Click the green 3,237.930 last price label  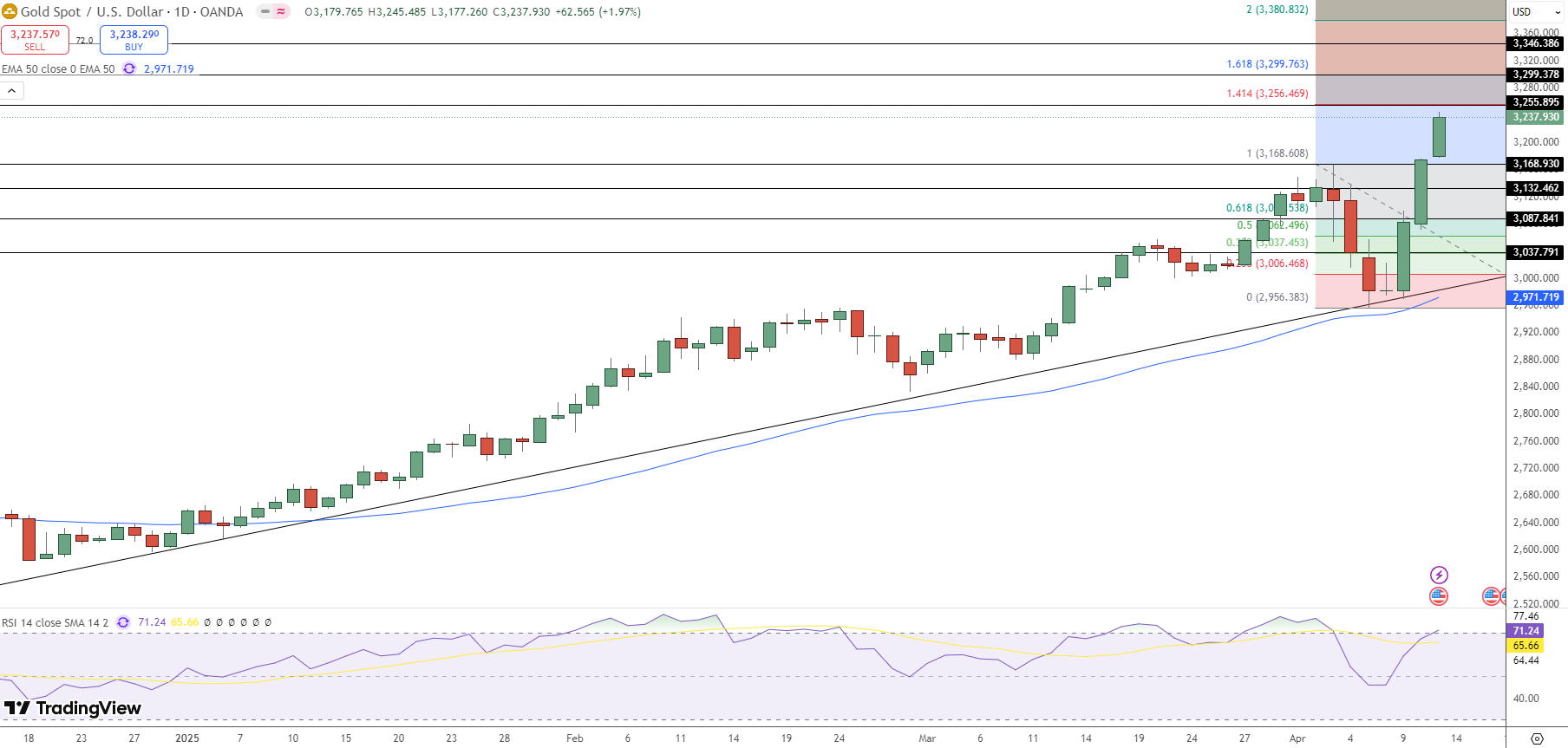pos(1536,117)
